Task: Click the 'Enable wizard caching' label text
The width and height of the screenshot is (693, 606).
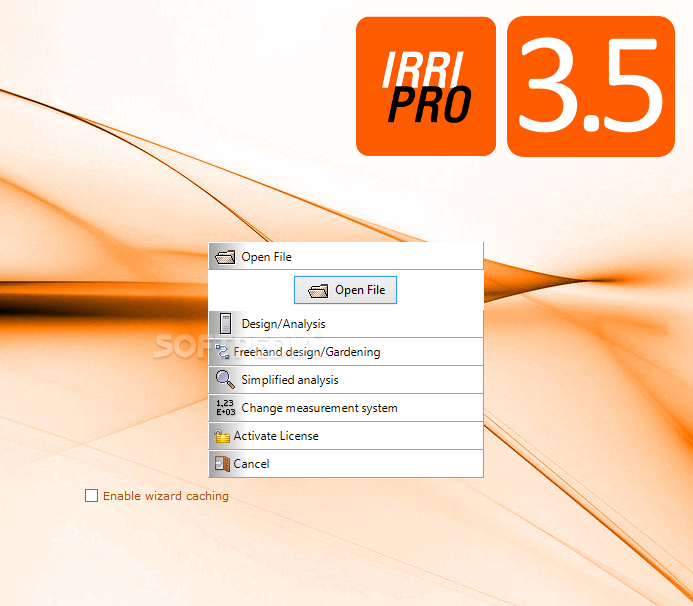Action: [x=166, y=496]
